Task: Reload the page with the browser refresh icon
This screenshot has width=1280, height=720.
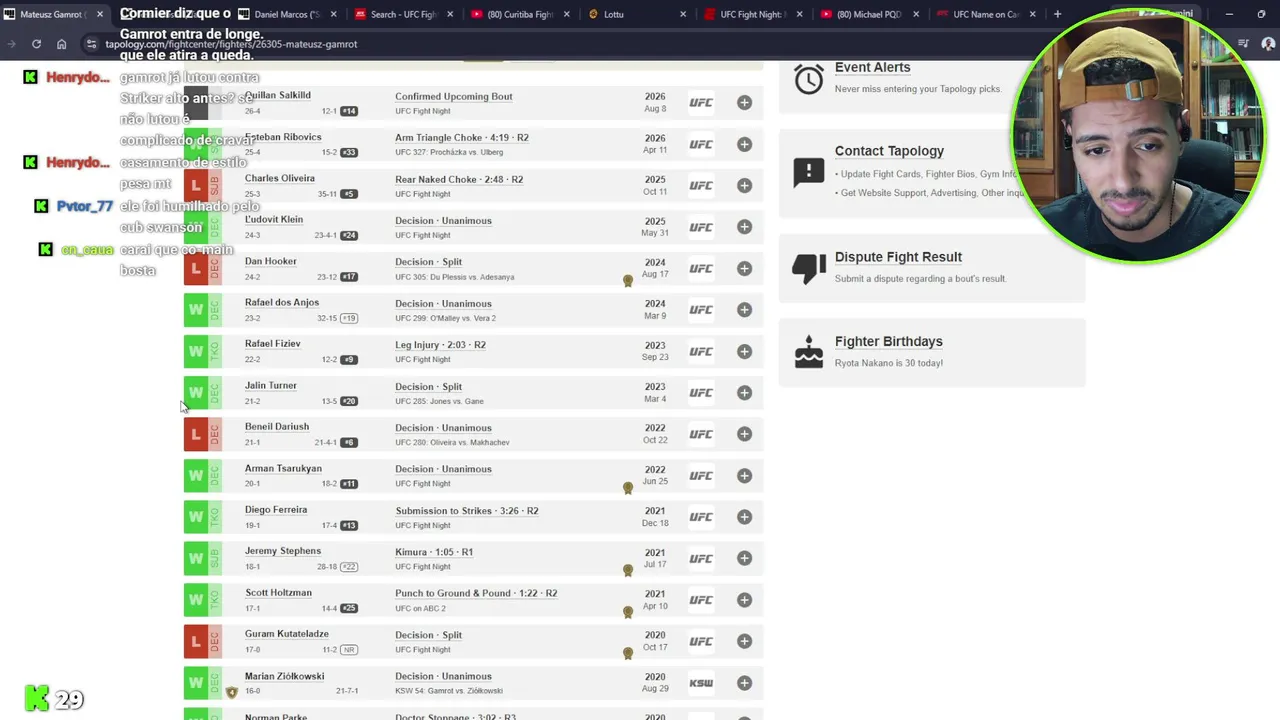Action: pyautogui.click(x=36, y=44)
